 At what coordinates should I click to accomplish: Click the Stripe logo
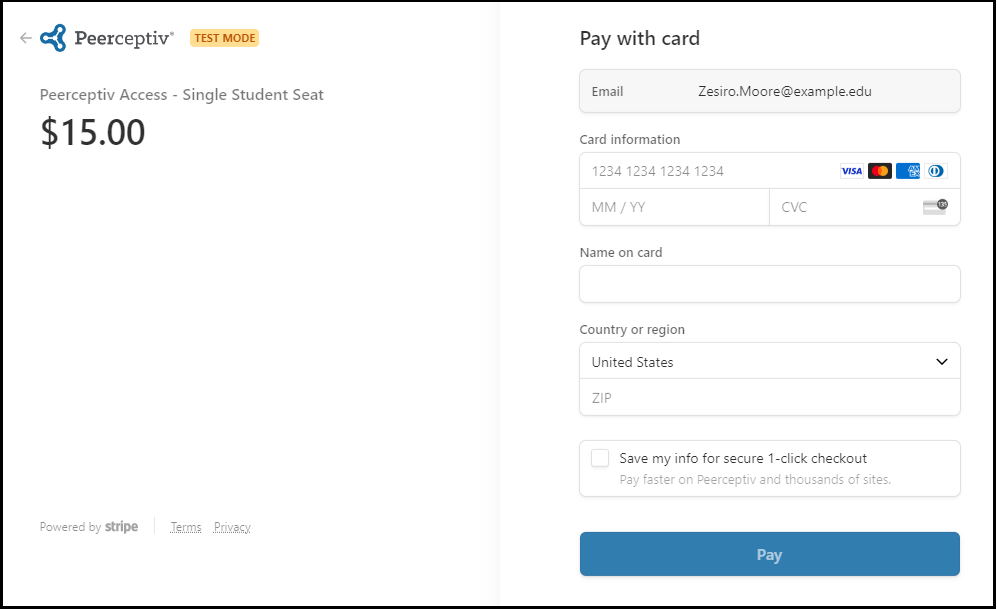tap(121, 527)
